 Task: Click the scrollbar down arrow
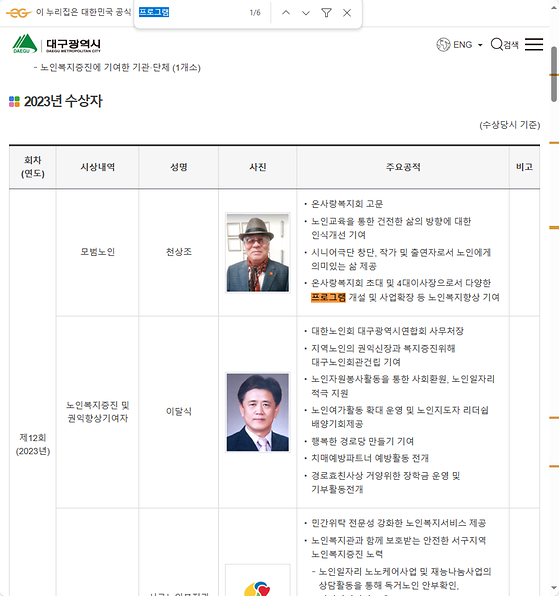pos(554,589)
